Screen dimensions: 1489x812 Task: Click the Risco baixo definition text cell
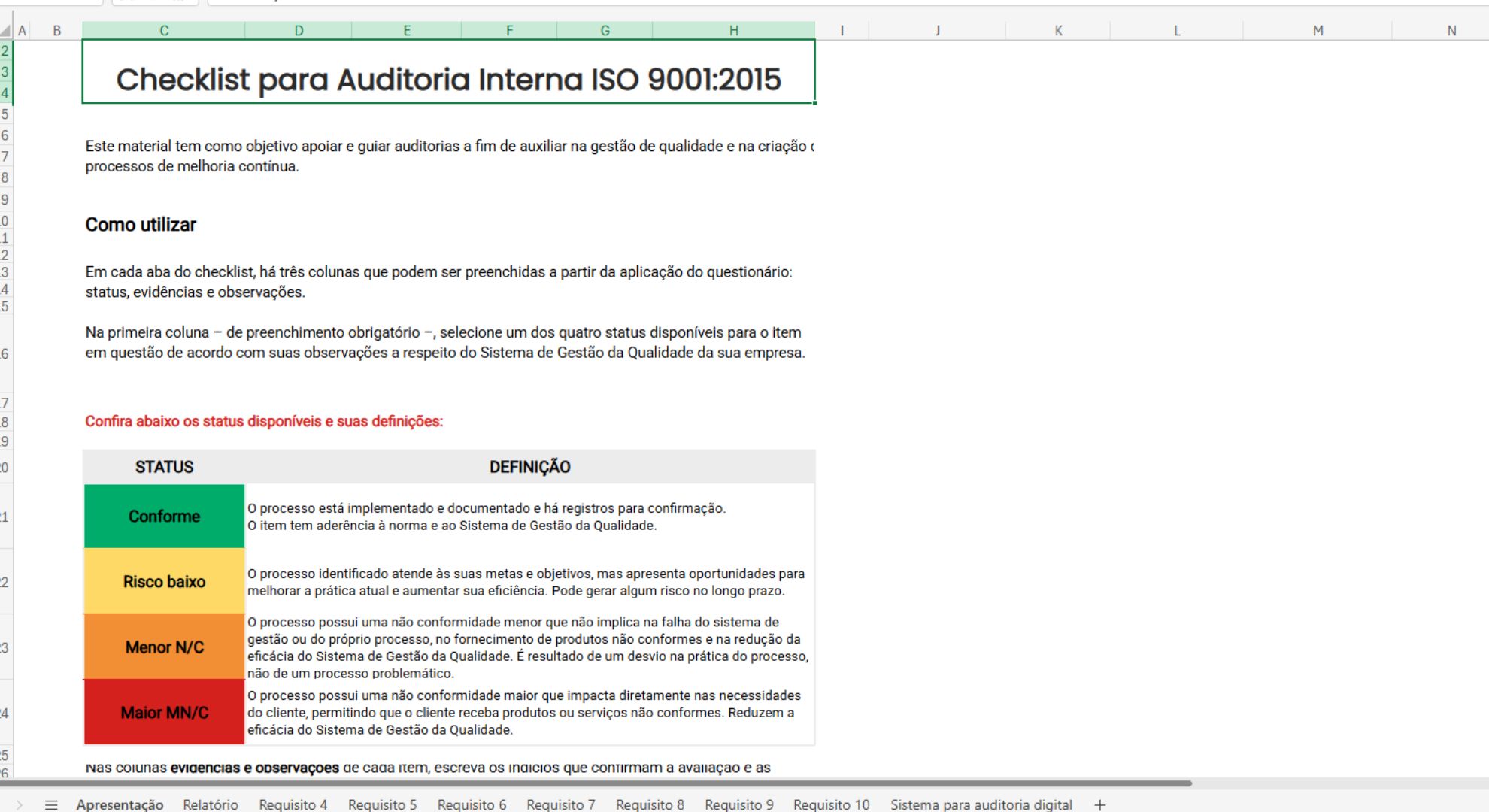tap(529, 581)
